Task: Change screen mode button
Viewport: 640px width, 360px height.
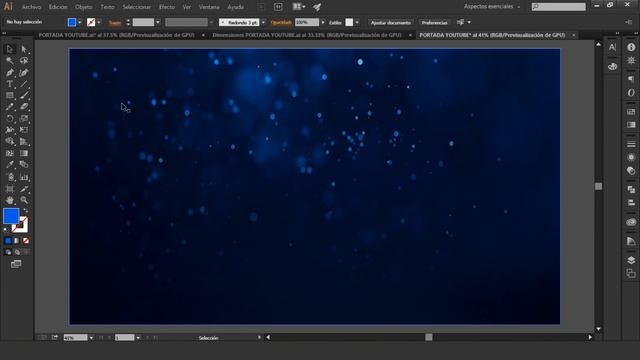Action: (x=16, y=264)
